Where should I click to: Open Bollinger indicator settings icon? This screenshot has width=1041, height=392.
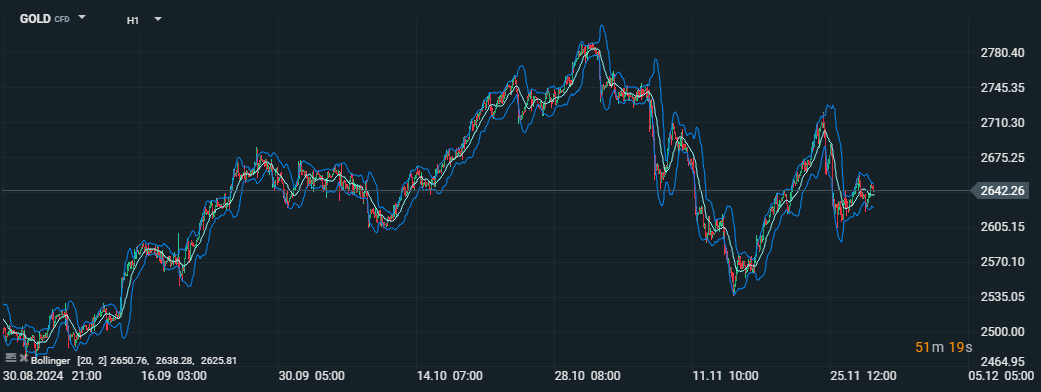(10, 357)
